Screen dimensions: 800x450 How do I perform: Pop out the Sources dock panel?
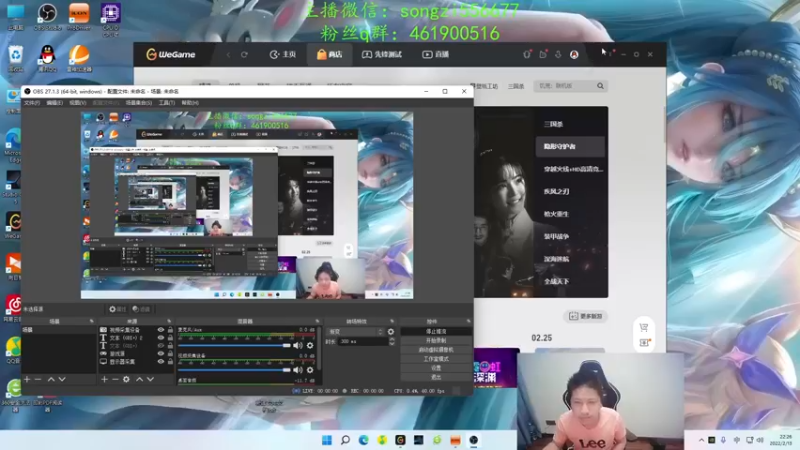pos(169,321)
